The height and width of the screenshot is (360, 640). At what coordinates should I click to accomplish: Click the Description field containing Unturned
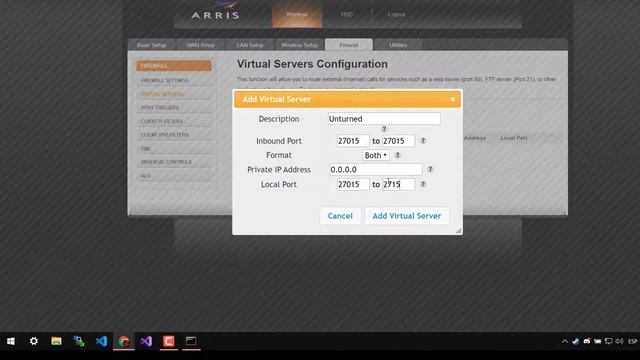point(384,119)
